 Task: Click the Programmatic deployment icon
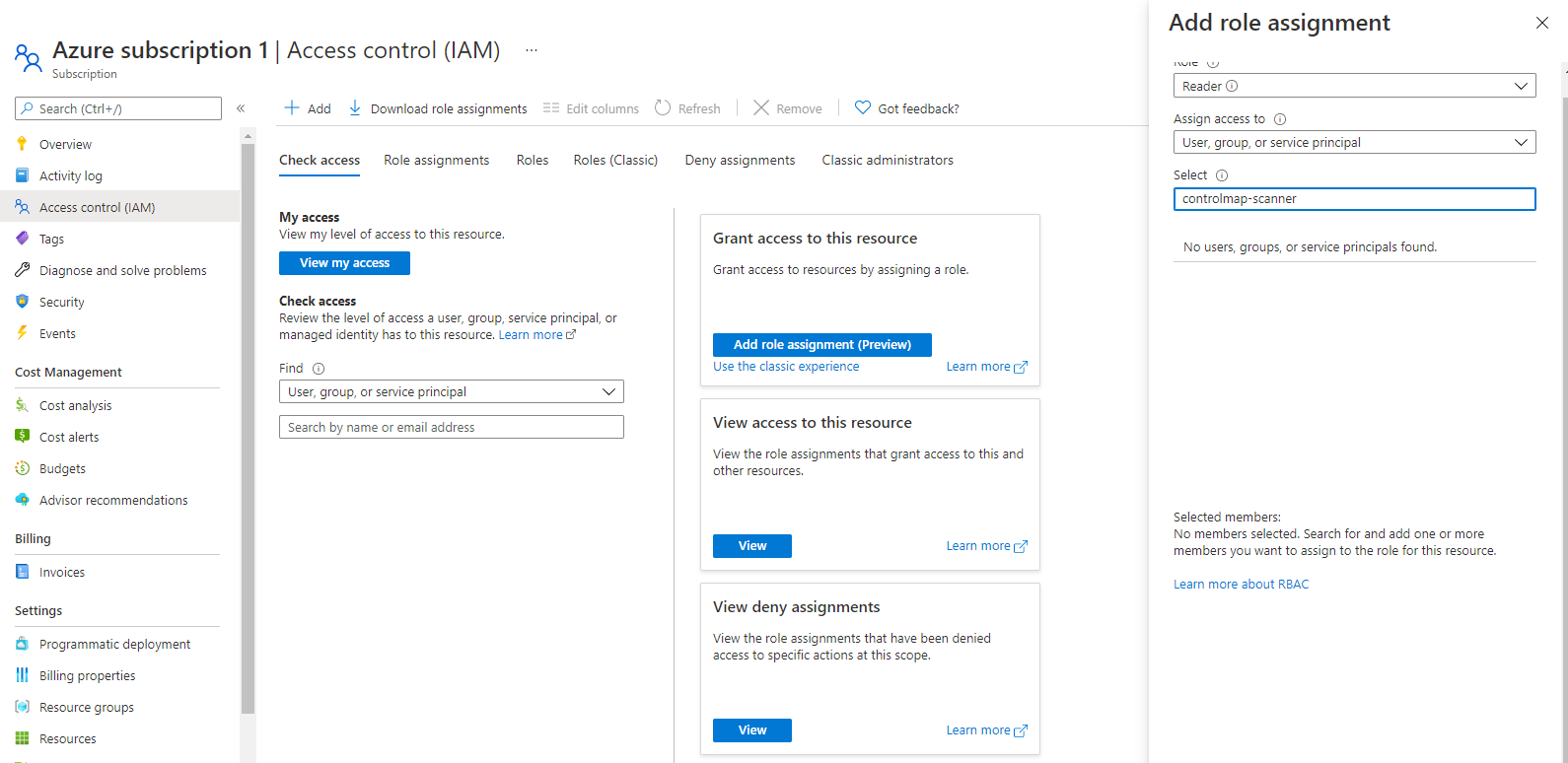click(x=22, y=644)
